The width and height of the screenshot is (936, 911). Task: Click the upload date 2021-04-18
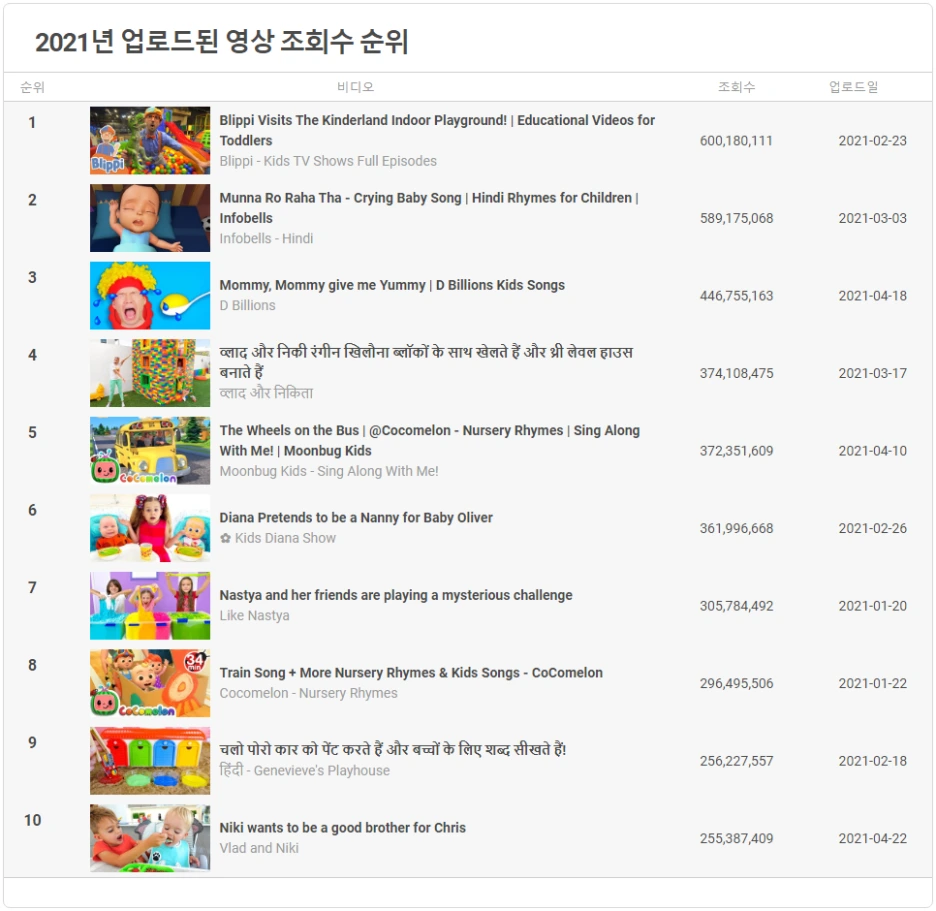click(872, 296)
